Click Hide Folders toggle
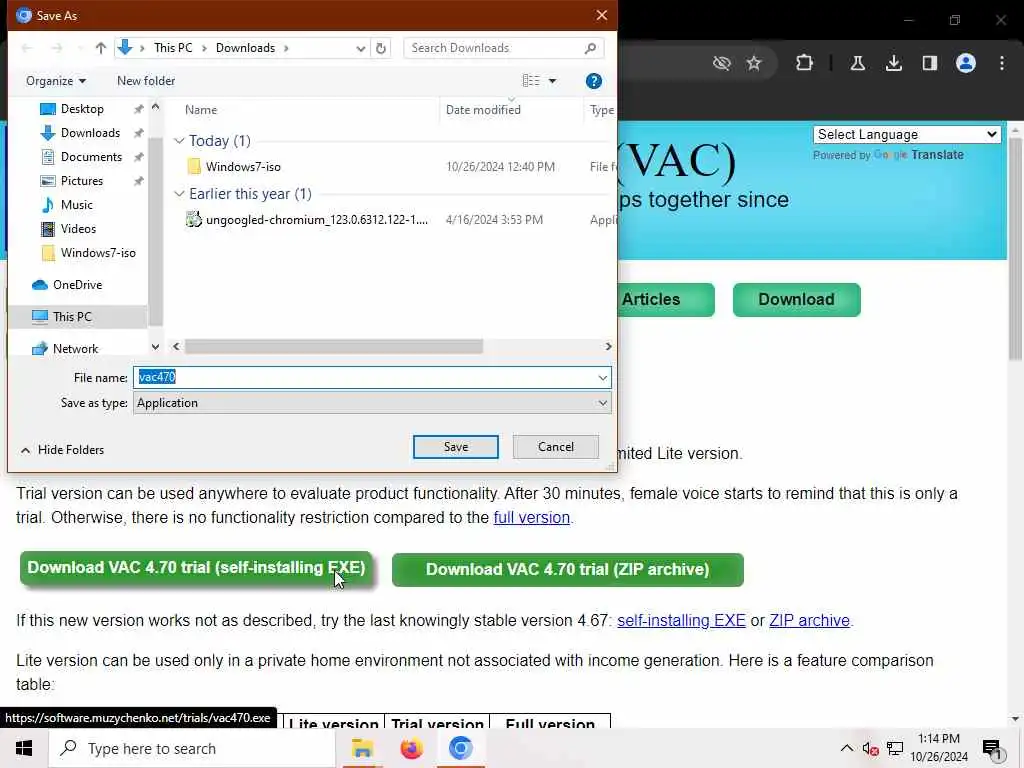The height and width of the screenshot is (768, 1024). pos(63,450)
